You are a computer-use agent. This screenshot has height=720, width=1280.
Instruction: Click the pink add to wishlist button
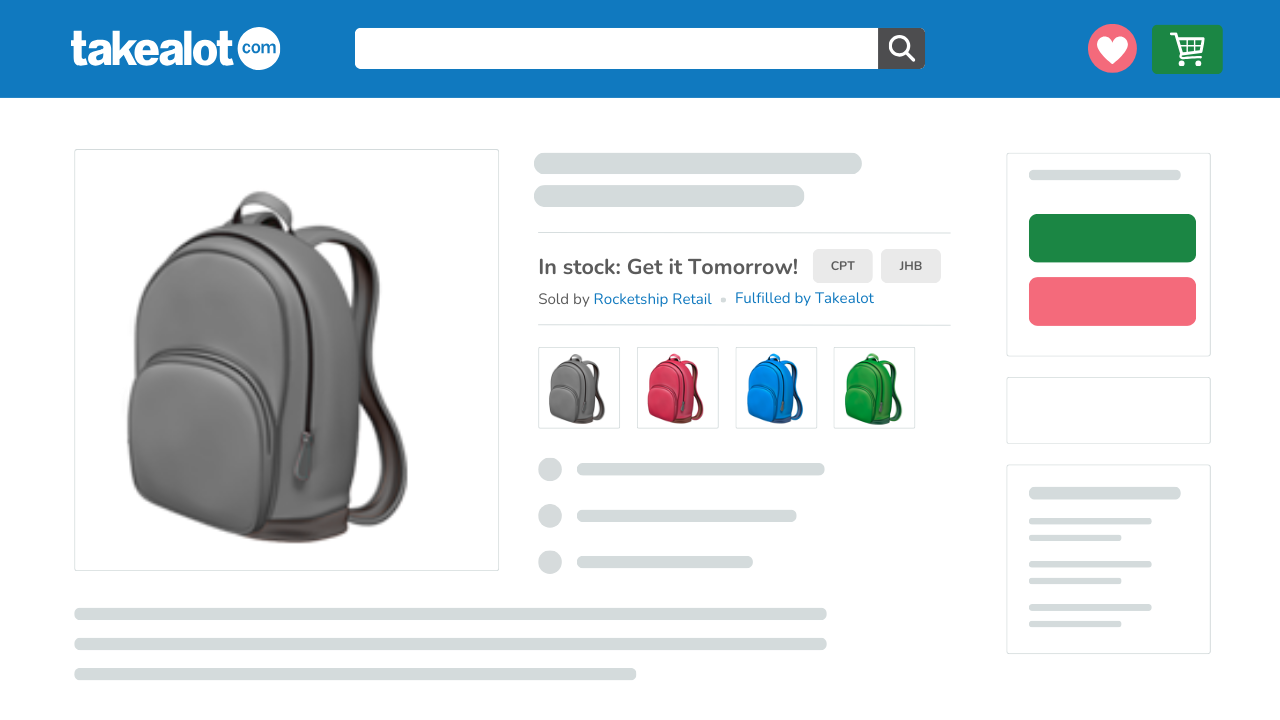click(x=1112, y=301)
